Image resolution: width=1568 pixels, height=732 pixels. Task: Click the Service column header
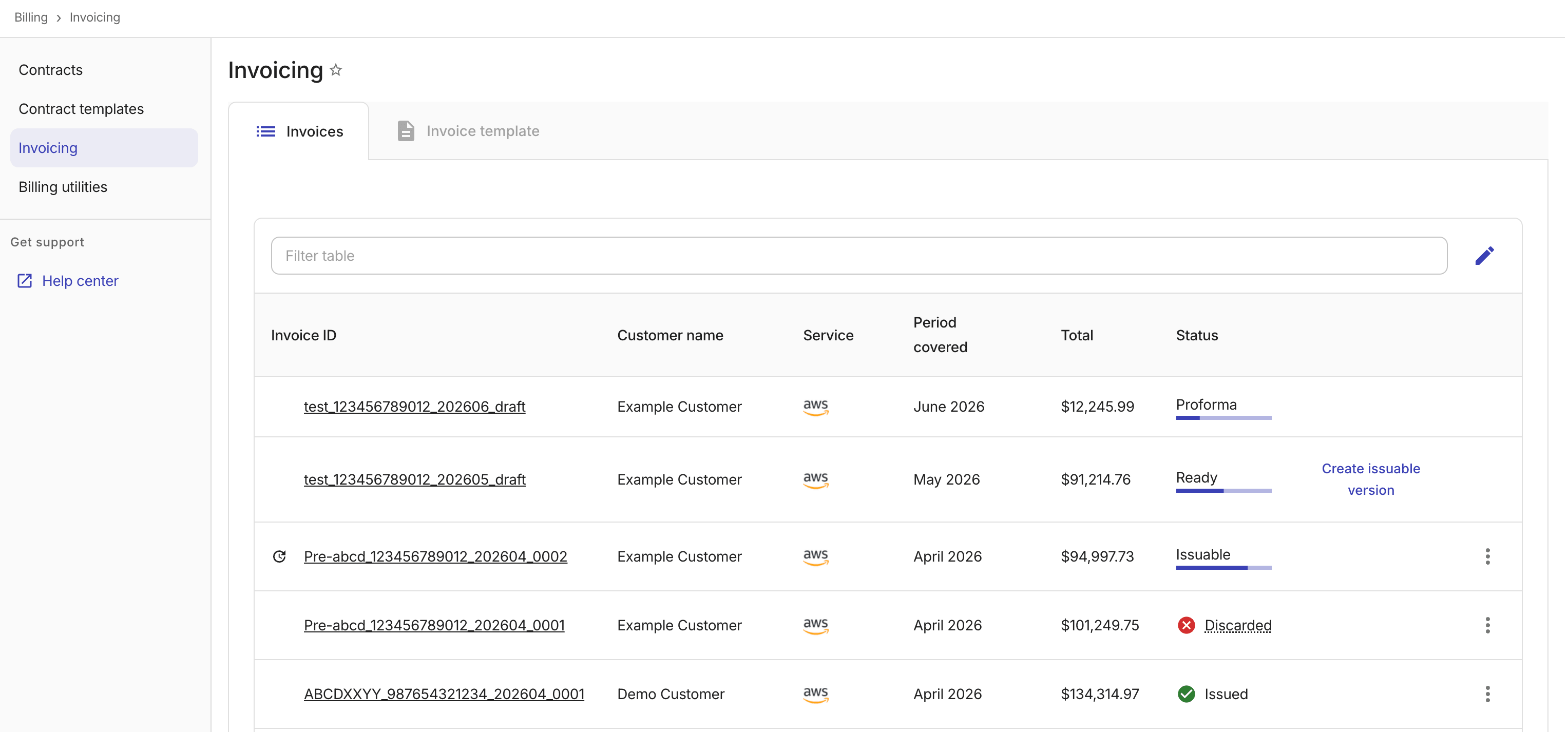[x=828, y=335]
